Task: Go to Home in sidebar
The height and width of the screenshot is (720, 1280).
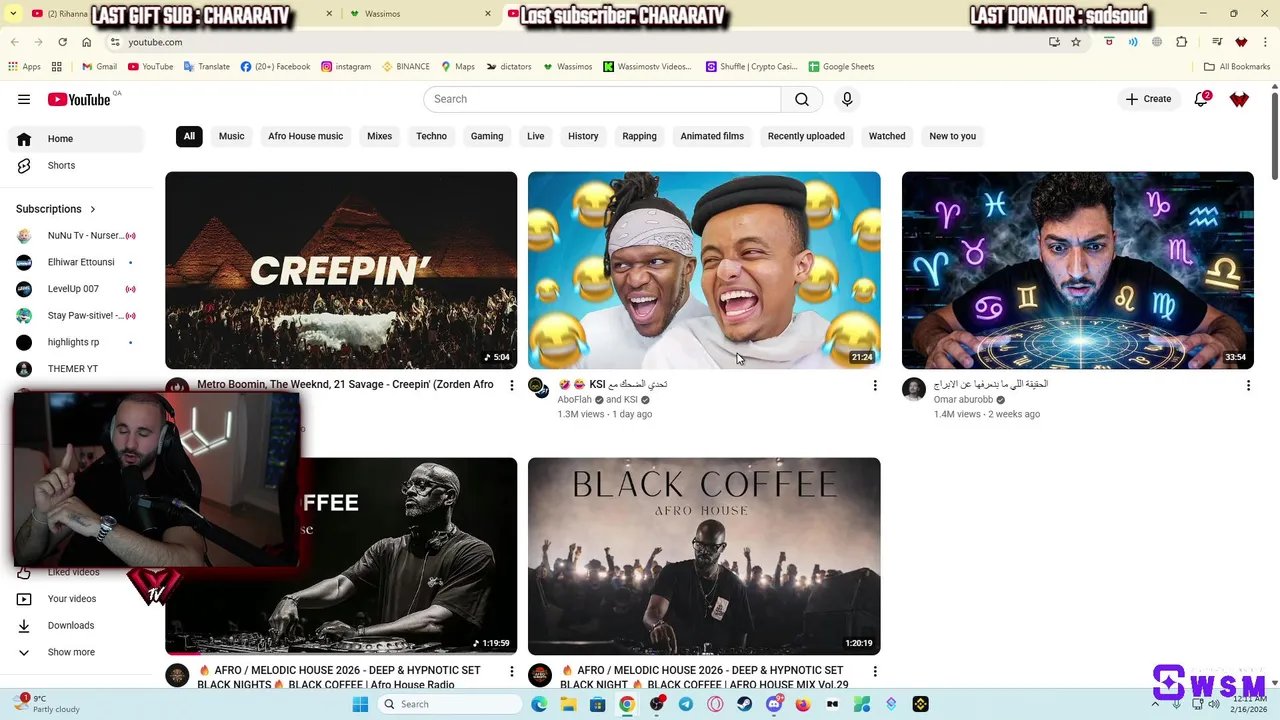Action: tap(76, 139)
